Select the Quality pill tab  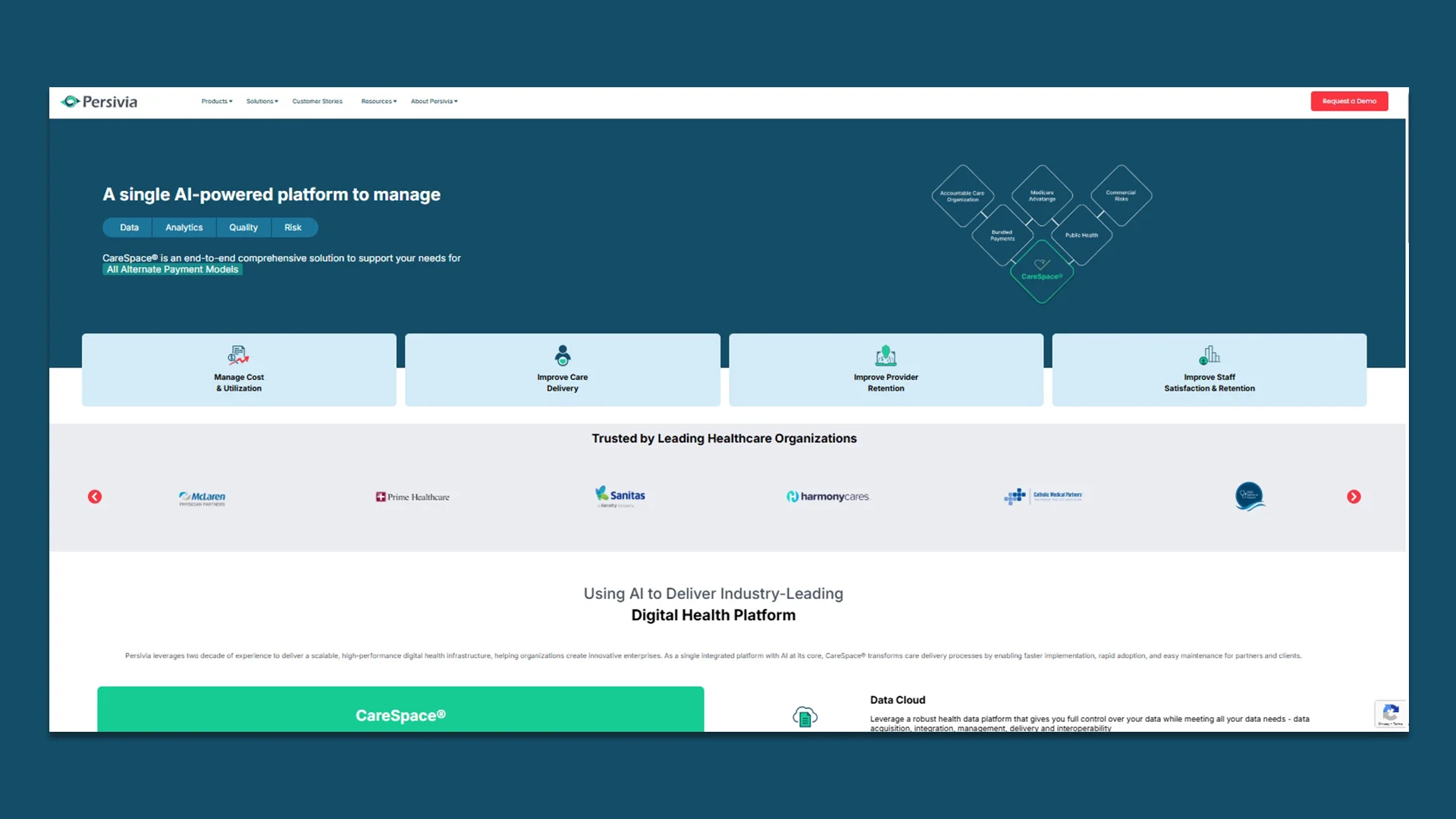pyautogui.click(x=243, y=227)
